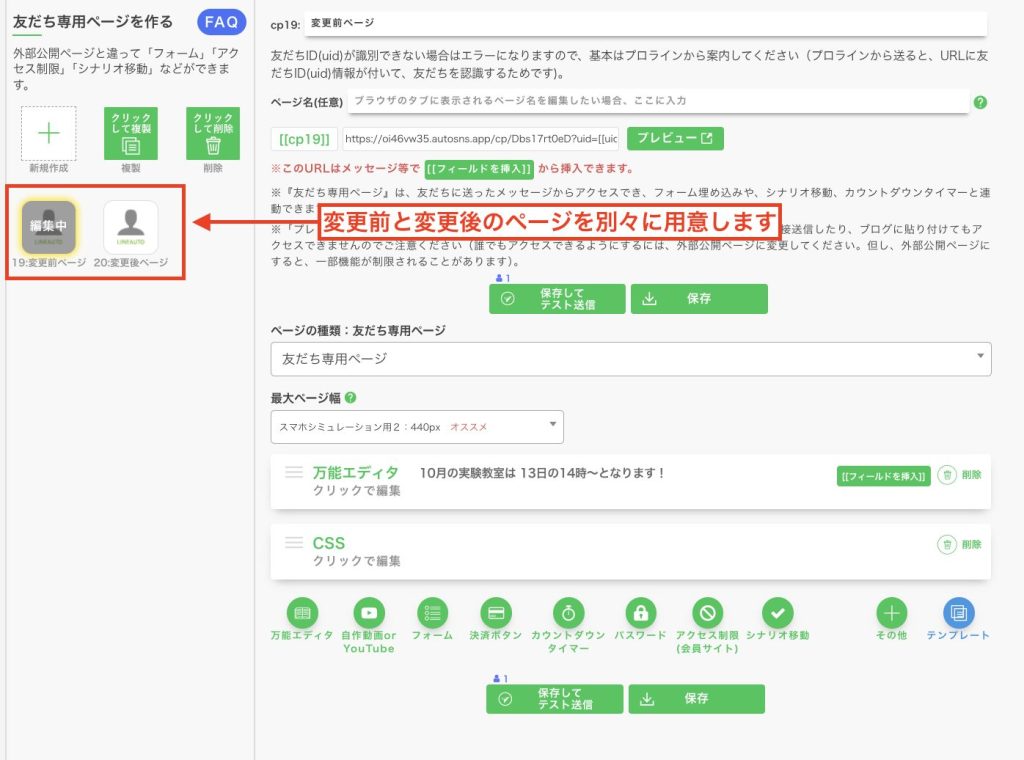Select the 20:変更後ページ thumbnail
The image size is (1024, 760).
coord(131,228)
